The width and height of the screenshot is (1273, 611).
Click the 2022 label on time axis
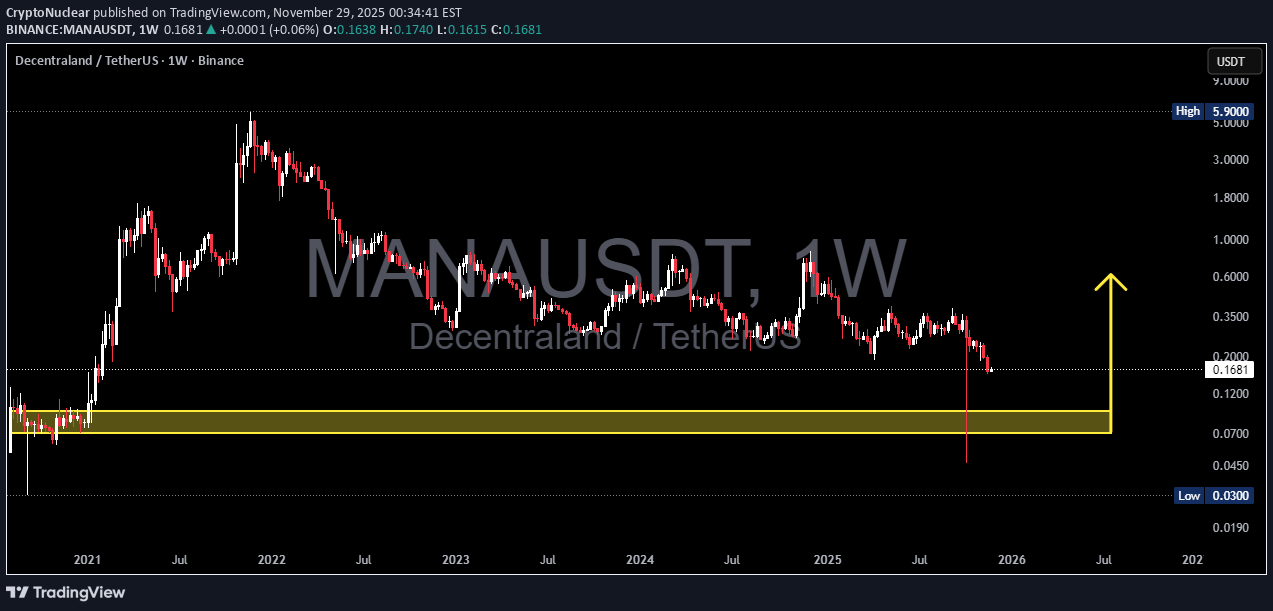point(272,561)
